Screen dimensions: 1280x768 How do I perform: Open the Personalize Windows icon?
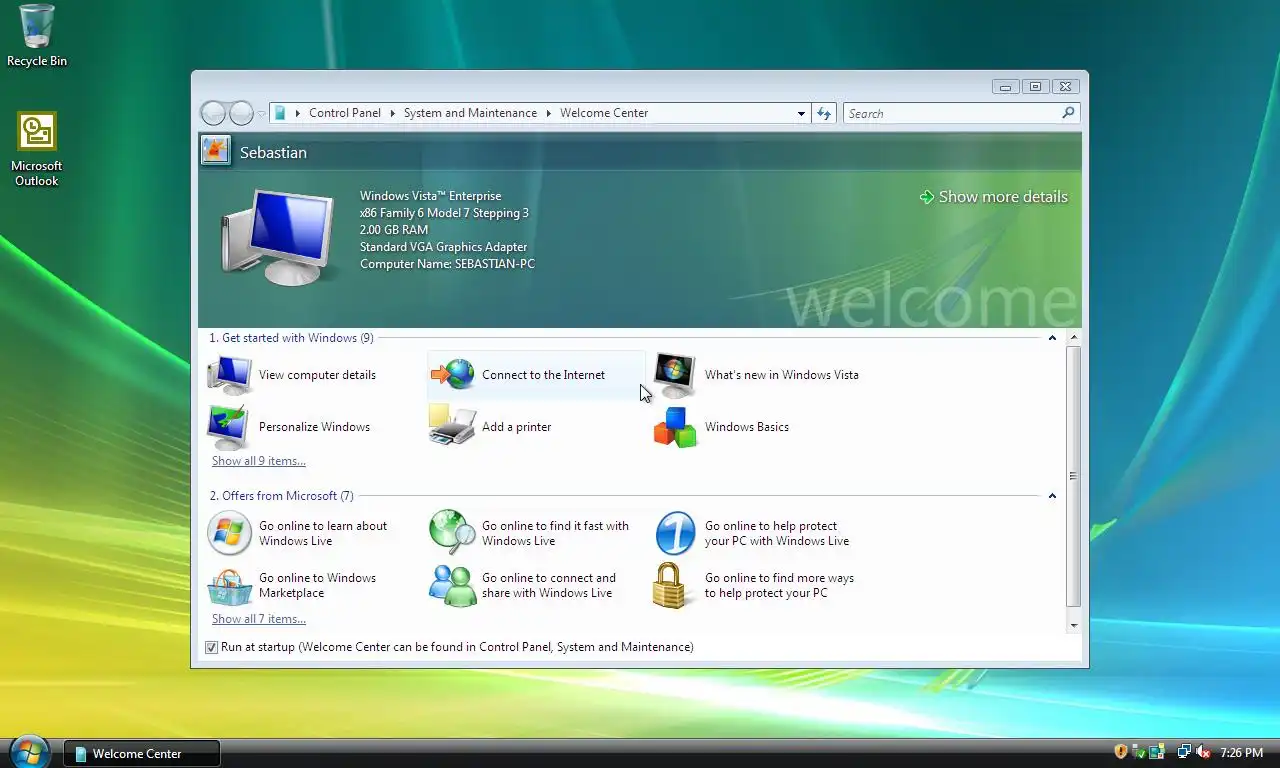pos(229,427)
